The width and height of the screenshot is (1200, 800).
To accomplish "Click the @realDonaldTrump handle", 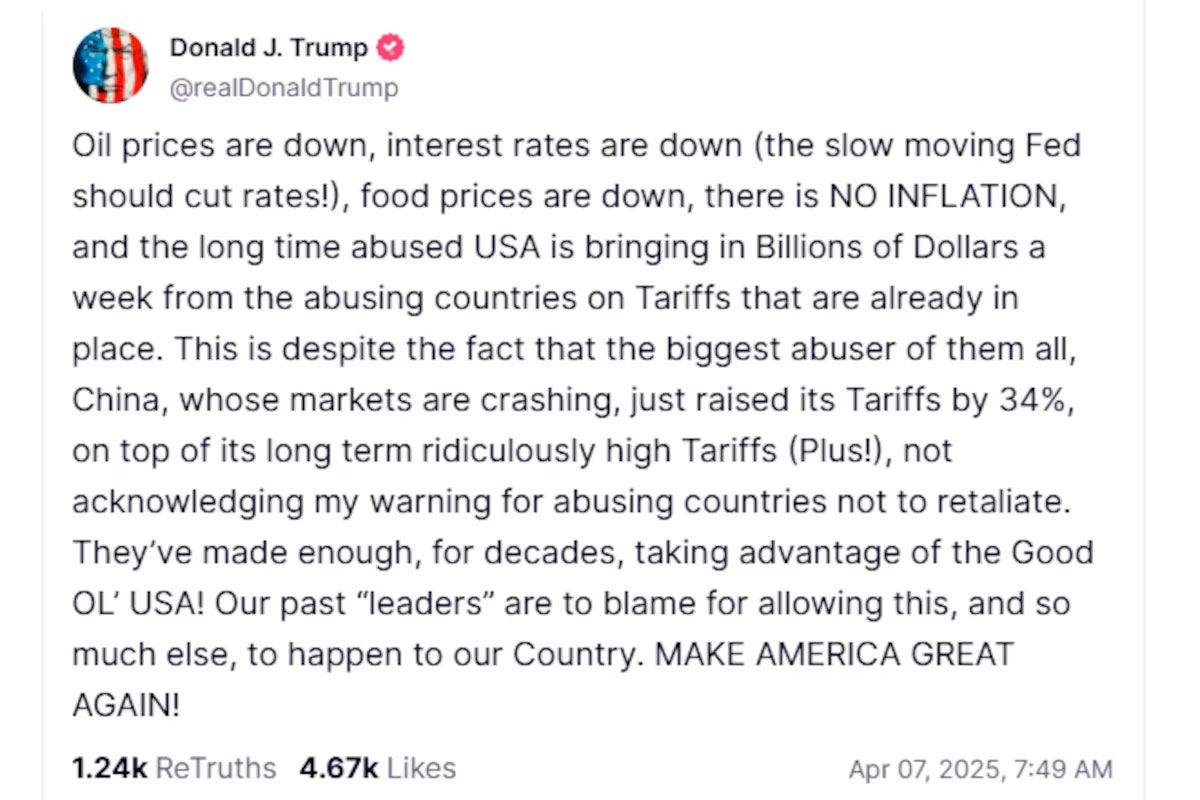I will [x=284, y=88].
